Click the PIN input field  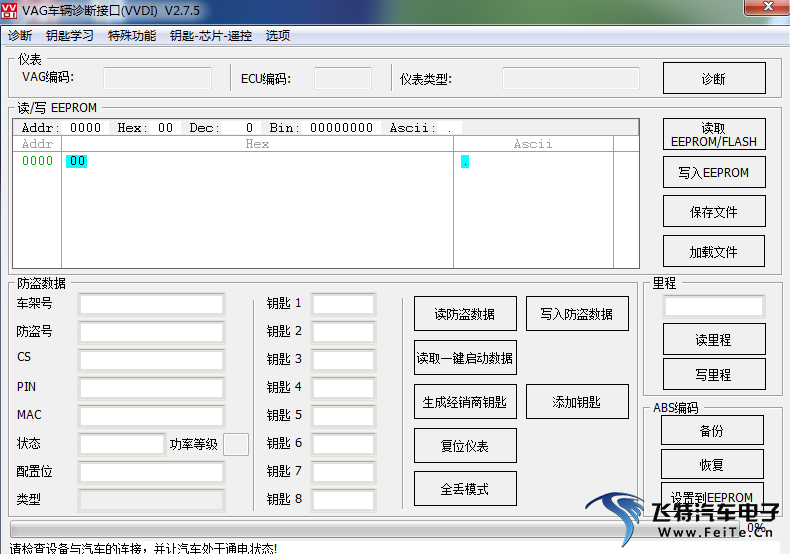tap(151, 388)
